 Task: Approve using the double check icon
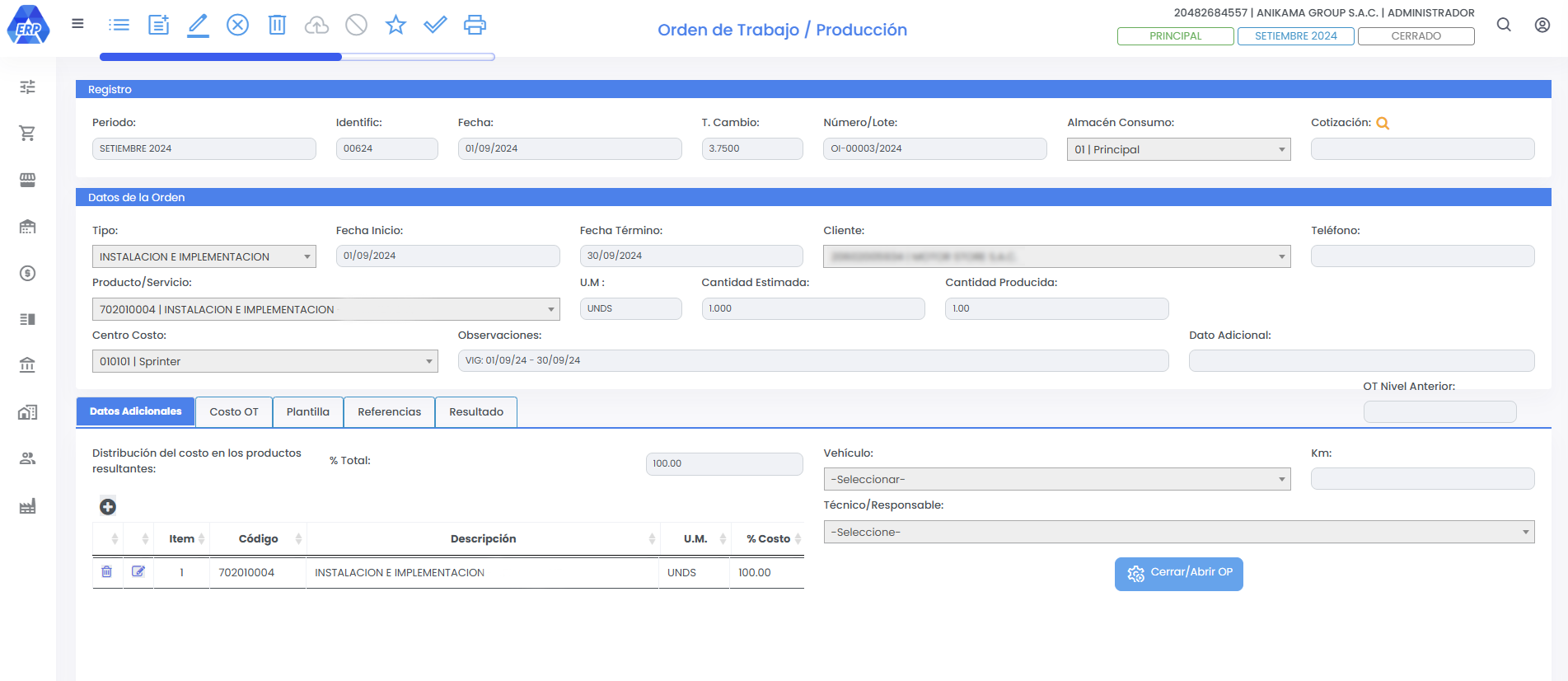tap(435, 25)
